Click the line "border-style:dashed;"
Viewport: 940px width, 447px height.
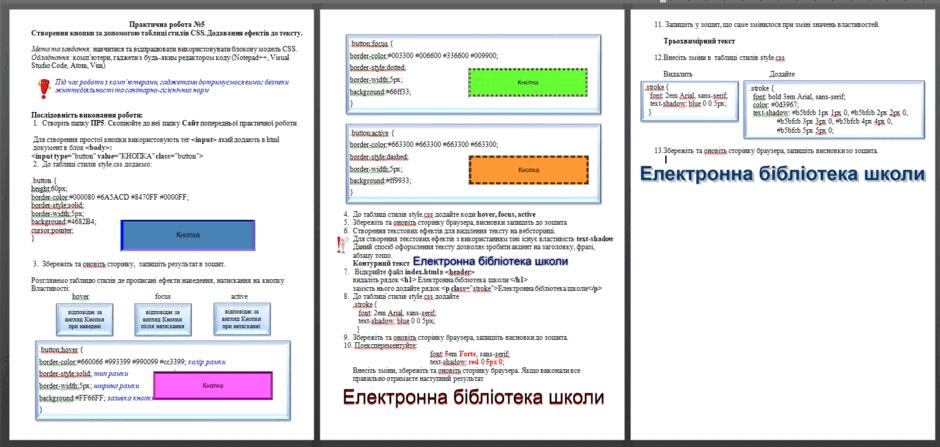click(379, 156)
